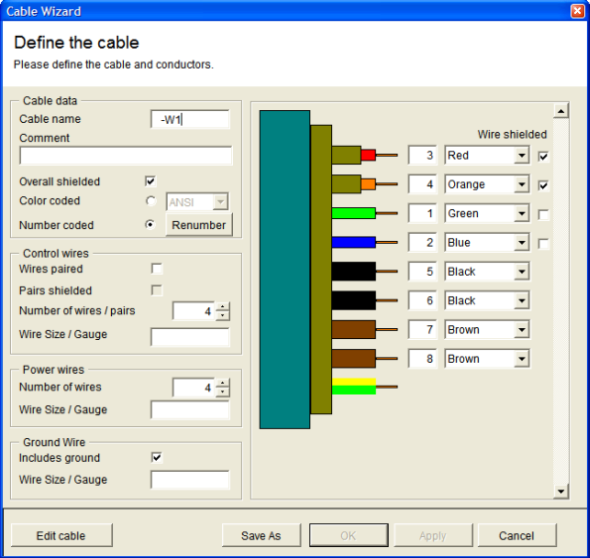The image size is (590, 558).
Task: Uncheck Includes ground checkbox
Action: click(x=157, y=458)
